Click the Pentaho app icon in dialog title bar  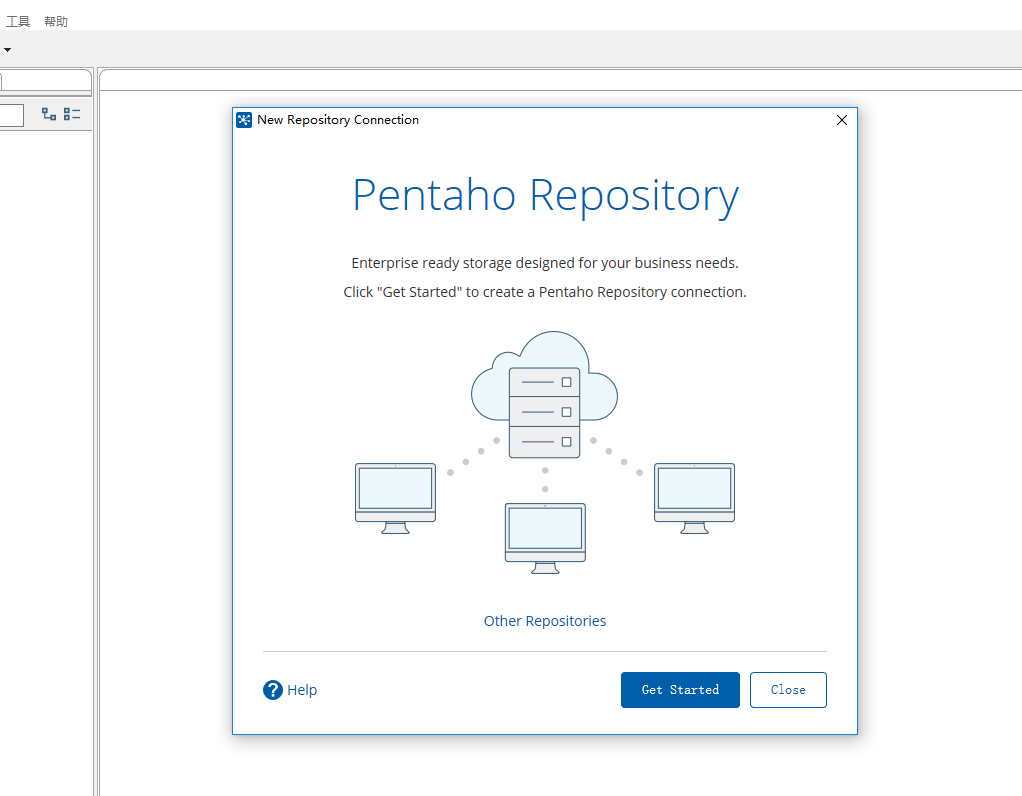[244, 120]
